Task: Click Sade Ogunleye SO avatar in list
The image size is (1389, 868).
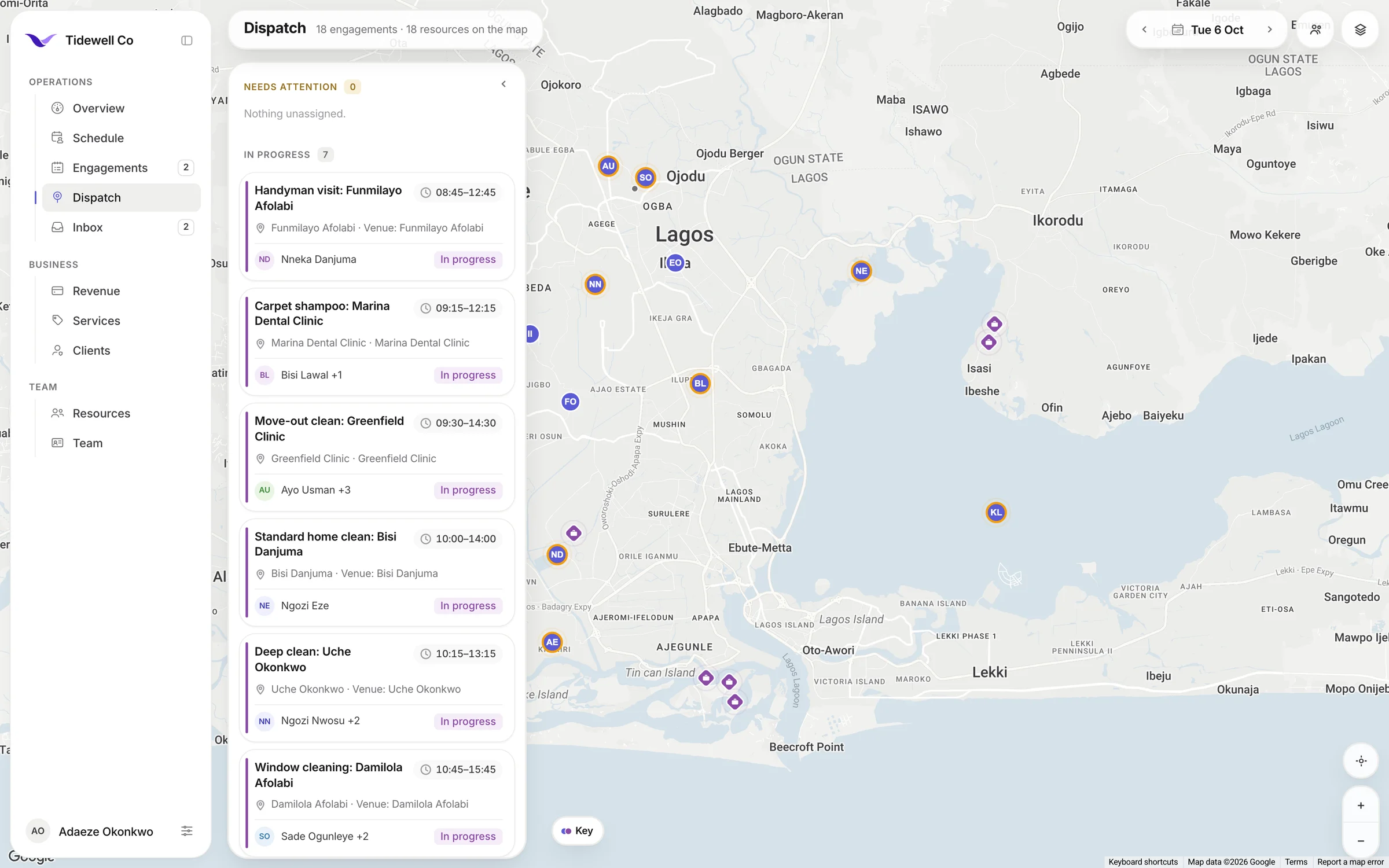Action: coord(264,836)
